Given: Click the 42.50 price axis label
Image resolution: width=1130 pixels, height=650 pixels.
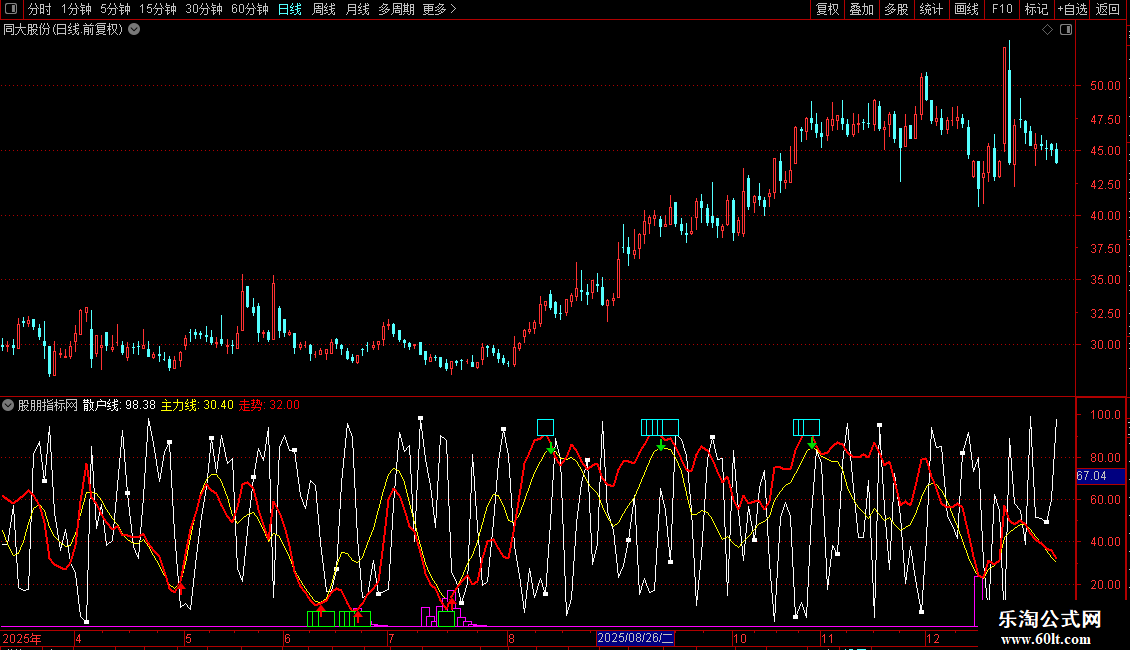Looking at the screenshot, I should 1105,184.
